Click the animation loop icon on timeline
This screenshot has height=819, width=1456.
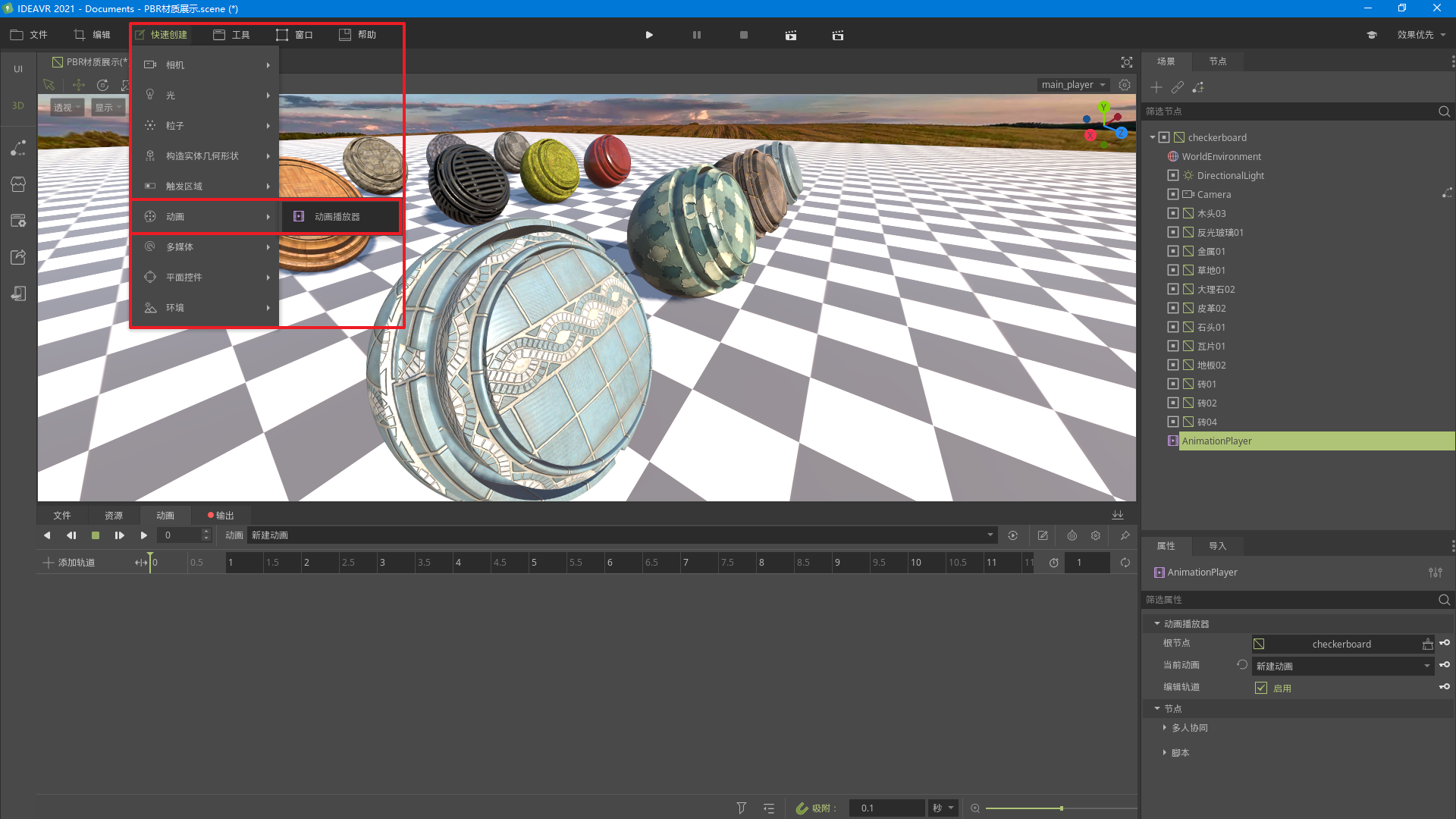tap(1125, 563)
